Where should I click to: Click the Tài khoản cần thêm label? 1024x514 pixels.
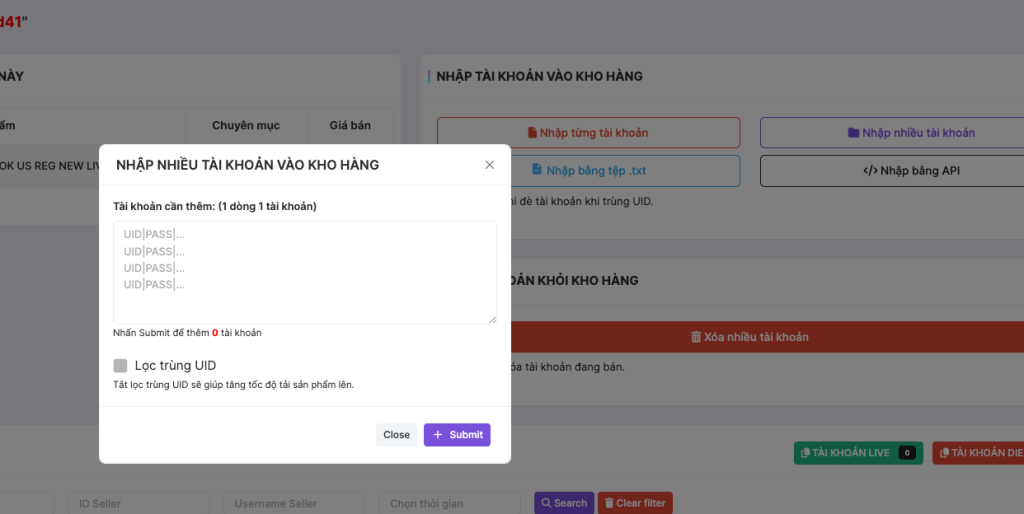(x=215, y=206)
